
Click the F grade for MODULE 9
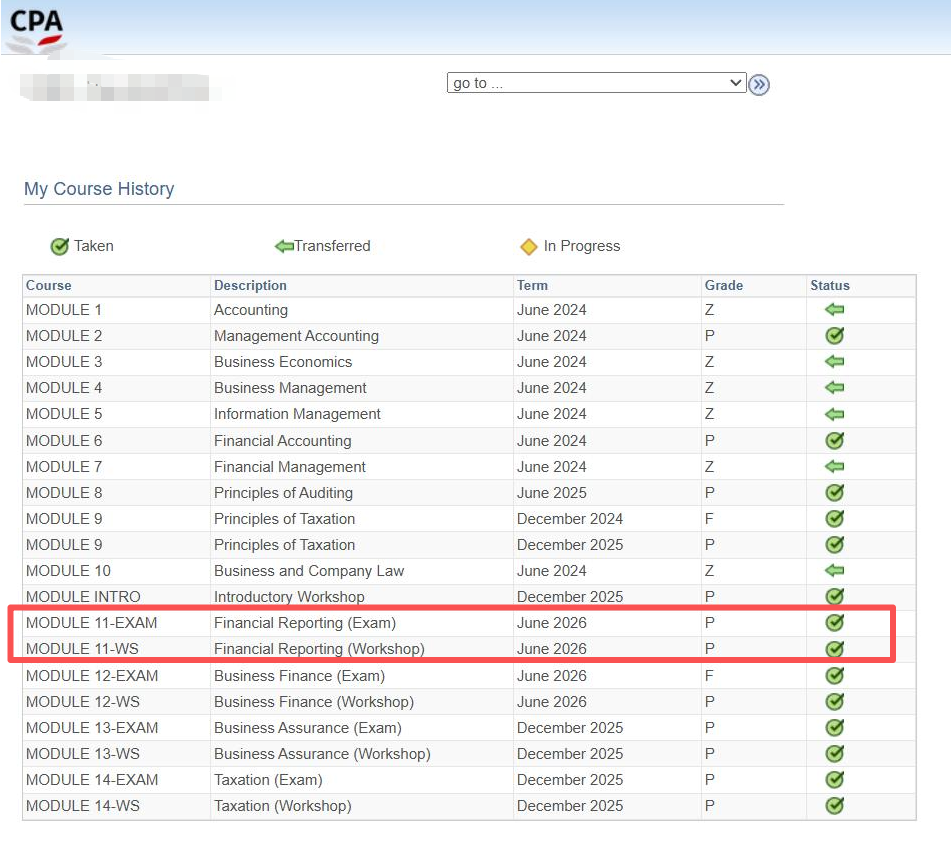pos(754,519)
